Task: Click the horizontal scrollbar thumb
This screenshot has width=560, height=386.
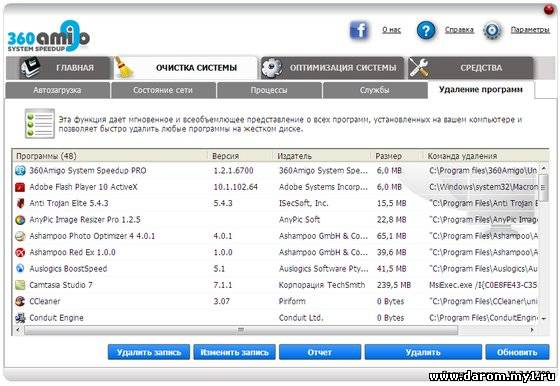Action: 241,330
